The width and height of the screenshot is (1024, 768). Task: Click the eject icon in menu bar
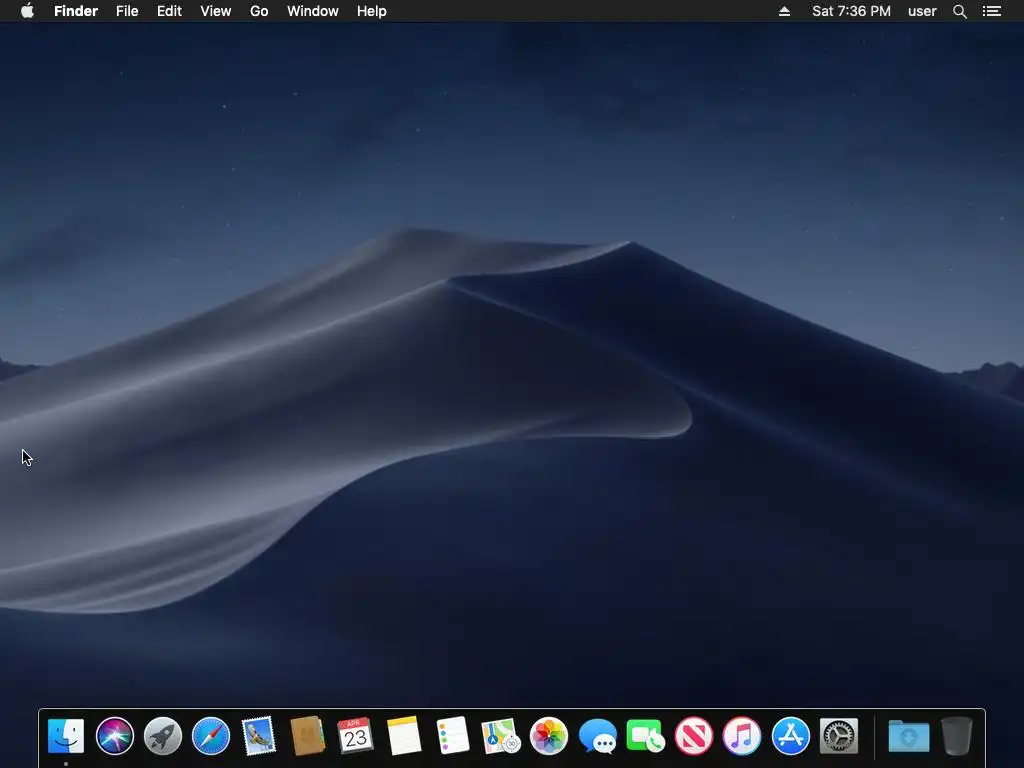coord(784,11)
